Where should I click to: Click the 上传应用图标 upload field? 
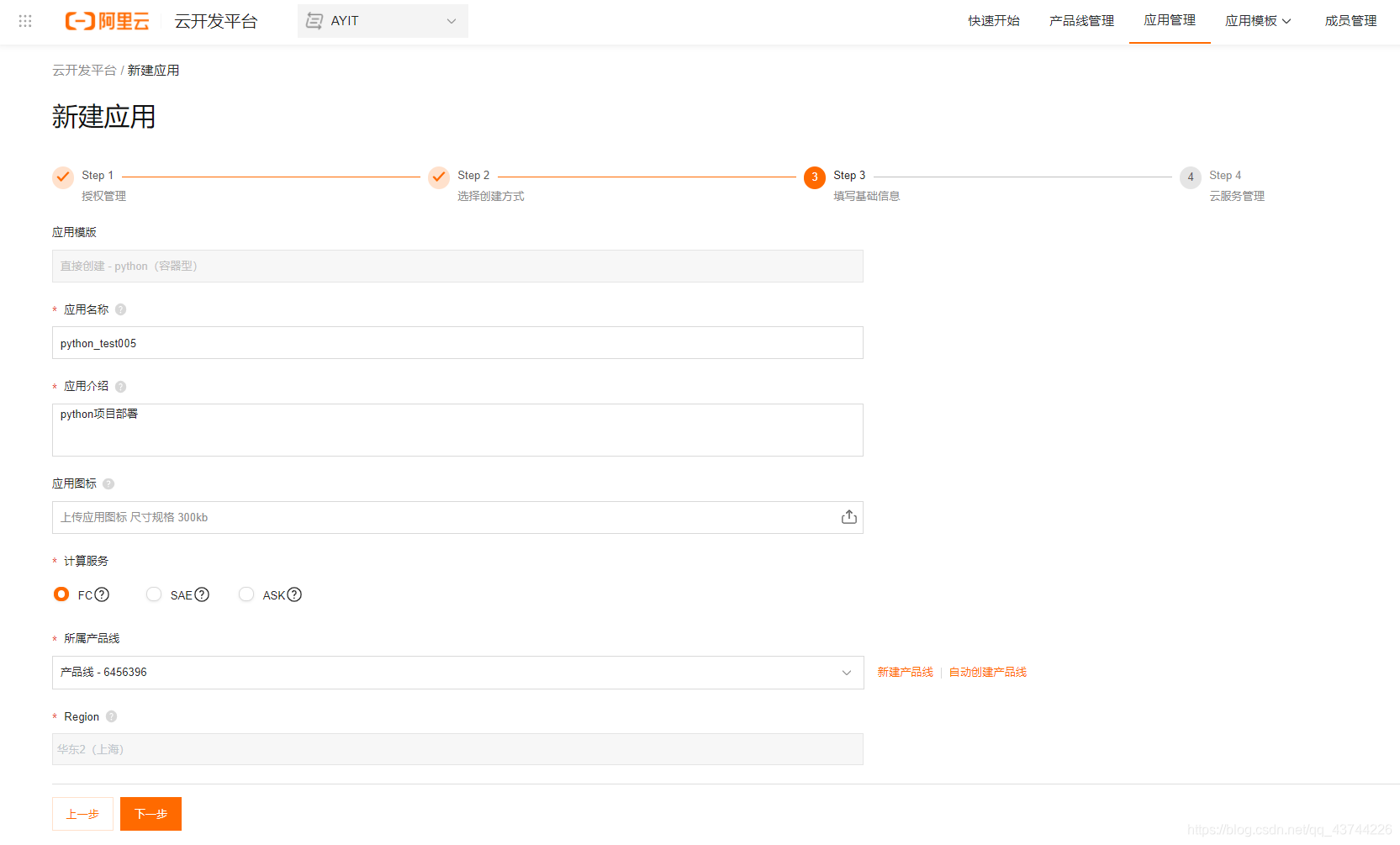[x=457, y=517]
